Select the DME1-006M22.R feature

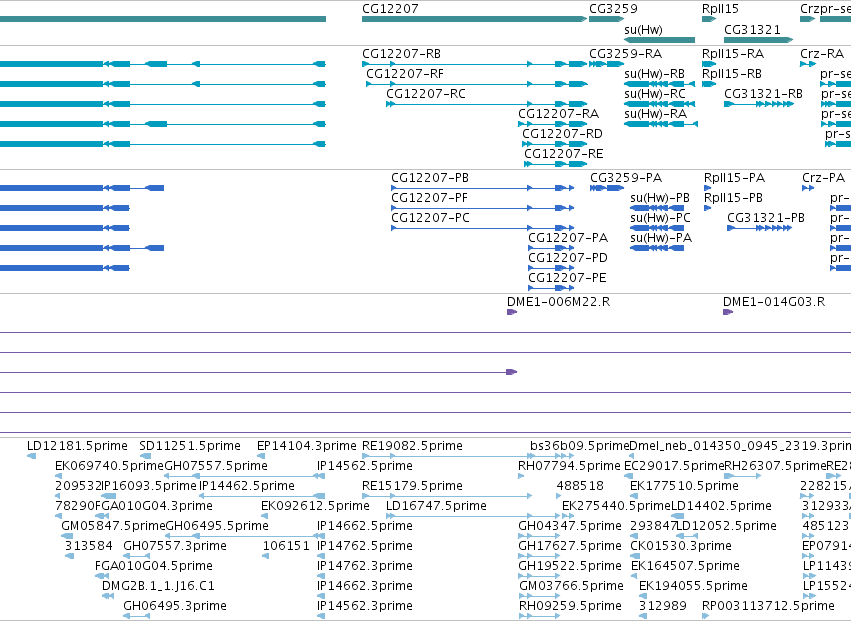(512, 312)
